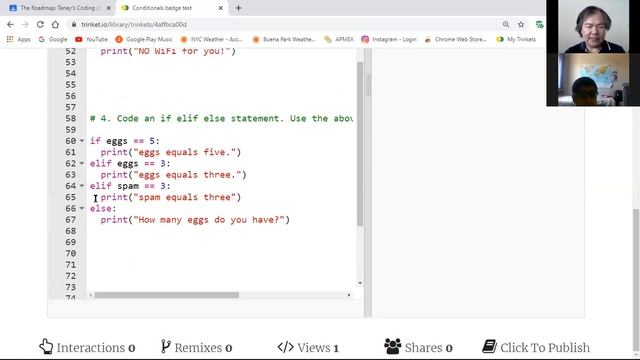
Task: Open the Chrome Web Store bookmark
Action: click(456, 39)
